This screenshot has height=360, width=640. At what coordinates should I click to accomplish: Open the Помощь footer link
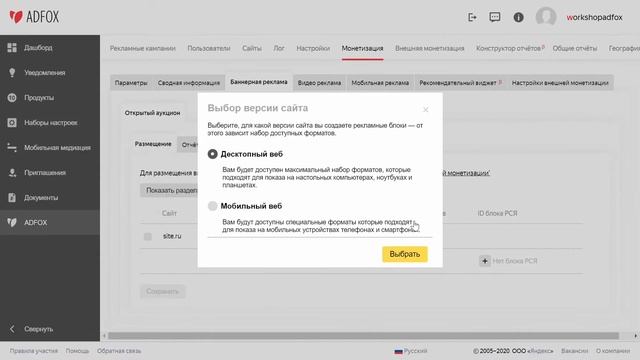pyautogui.click(x=77, y=351)
